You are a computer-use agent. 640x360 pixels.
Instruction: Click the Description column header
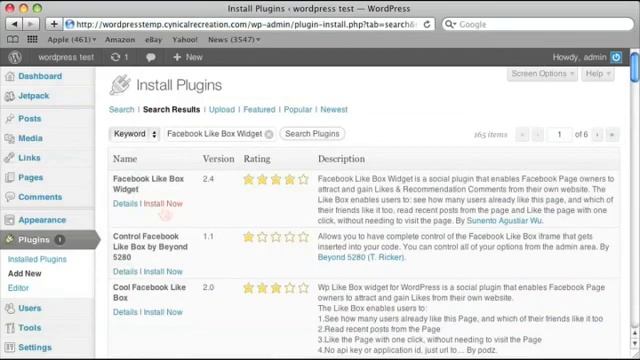pos(341,159)
